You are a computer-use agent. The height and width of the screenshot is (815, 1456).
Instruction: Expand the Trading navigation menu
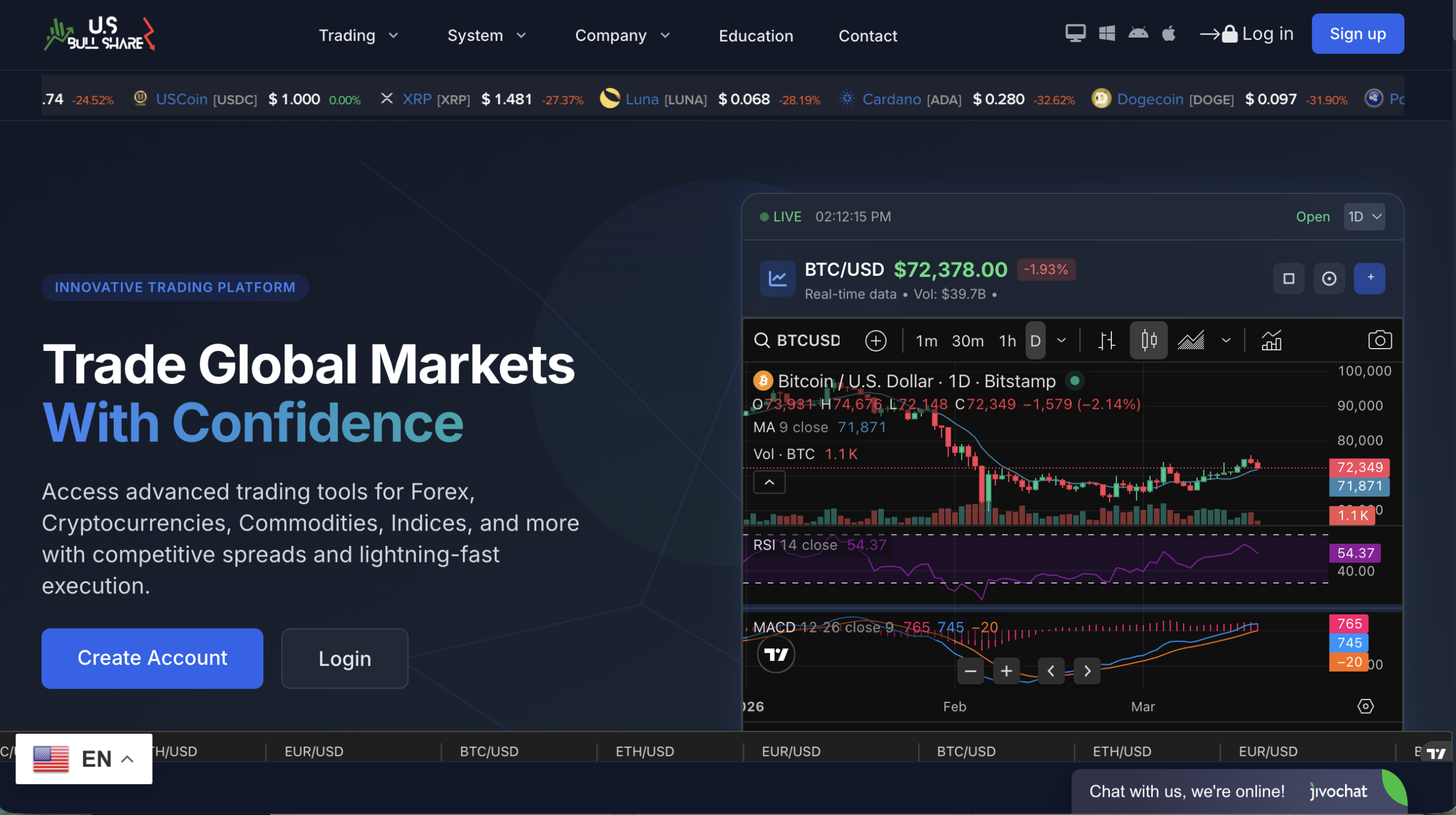358,35
